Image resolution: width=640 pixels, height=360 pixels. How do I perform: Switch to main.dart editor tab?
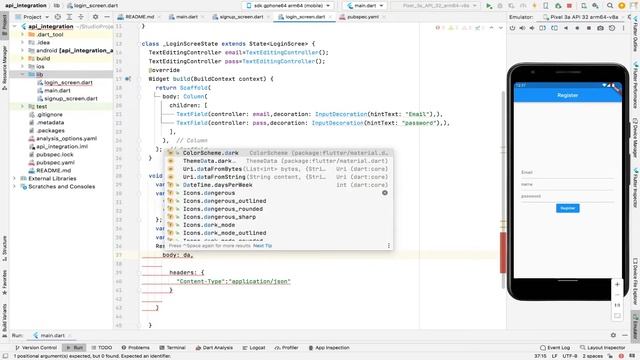tap(187, 17)
